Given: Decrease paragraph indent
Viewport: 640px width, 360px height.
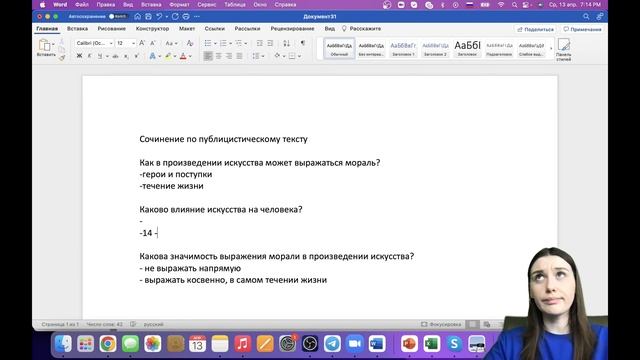Looking at the screenshot, I should [259, 43].
